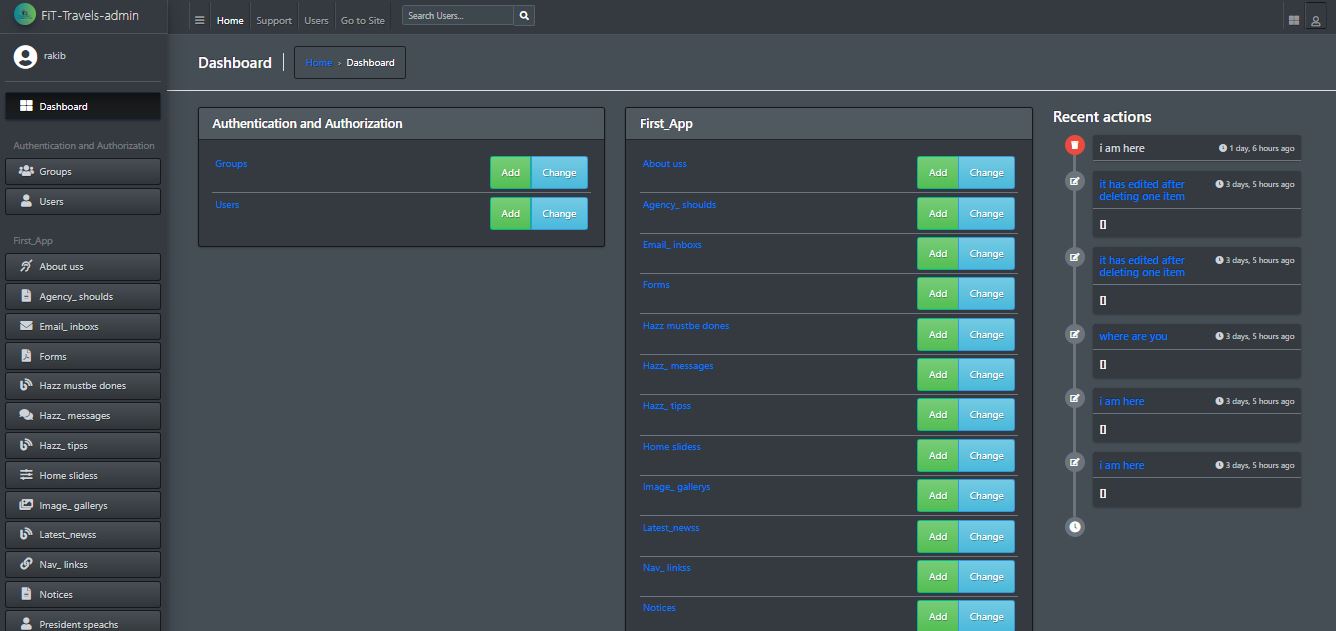Screen dimensions: 1336x631
Task: Select Groups in the sidebar
Action: point(83,172)
